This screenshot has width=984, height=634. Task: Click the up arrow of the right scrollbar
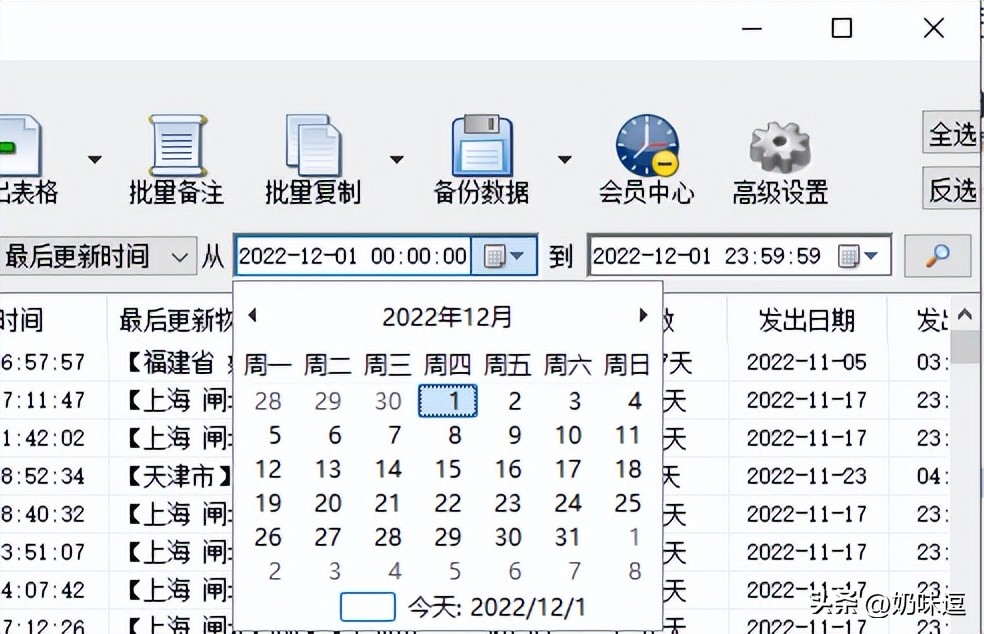[964, 313]
